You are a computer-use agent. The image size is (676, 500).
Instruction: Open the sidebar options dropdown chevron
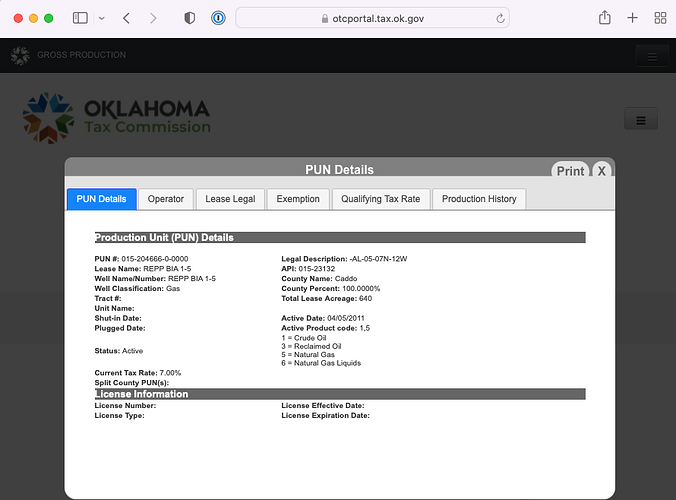[x=102, y=19]
